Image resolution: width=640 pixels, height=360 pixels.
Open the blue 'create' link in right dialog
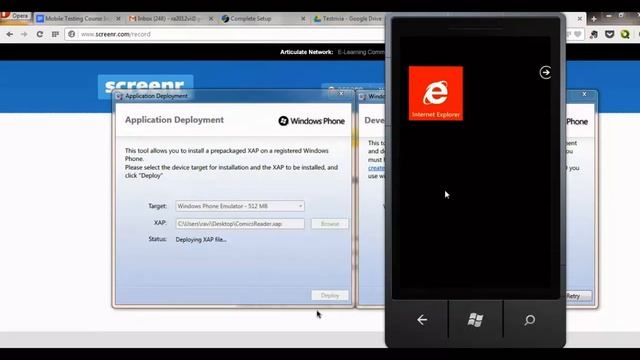(376, 168)
